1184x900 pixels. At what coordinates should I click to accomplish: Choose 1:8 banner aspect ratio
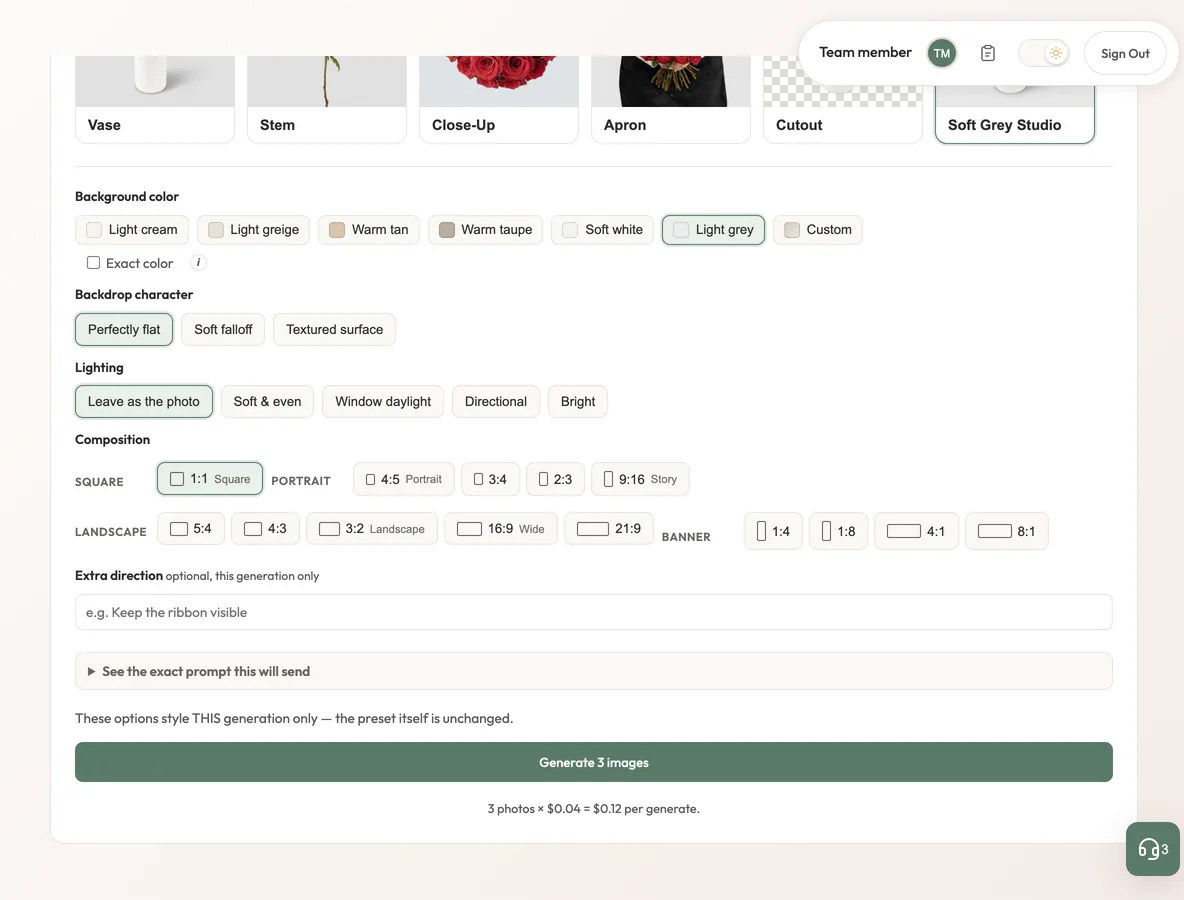tap(838, 532)
